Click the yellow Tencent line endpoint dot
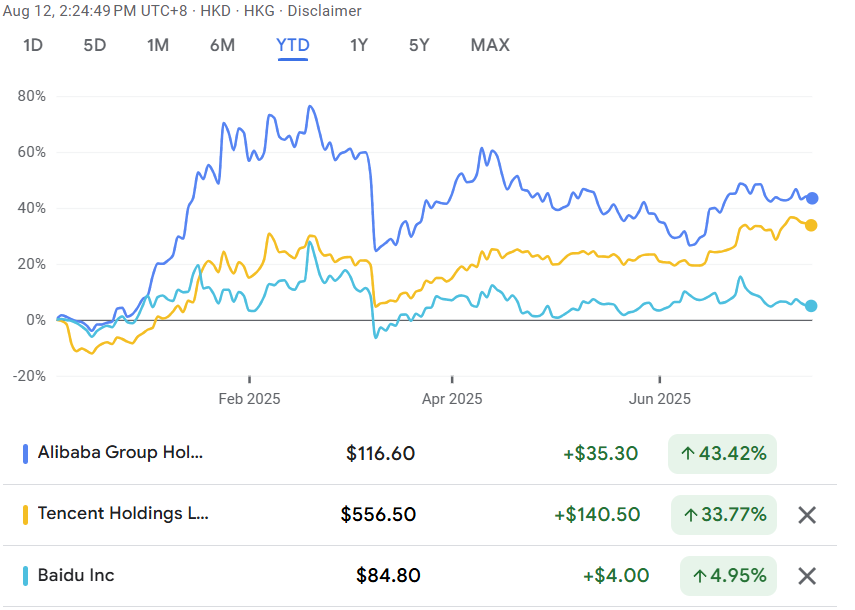The height and width of the screenshot is (610, 855). pos(811,225)
